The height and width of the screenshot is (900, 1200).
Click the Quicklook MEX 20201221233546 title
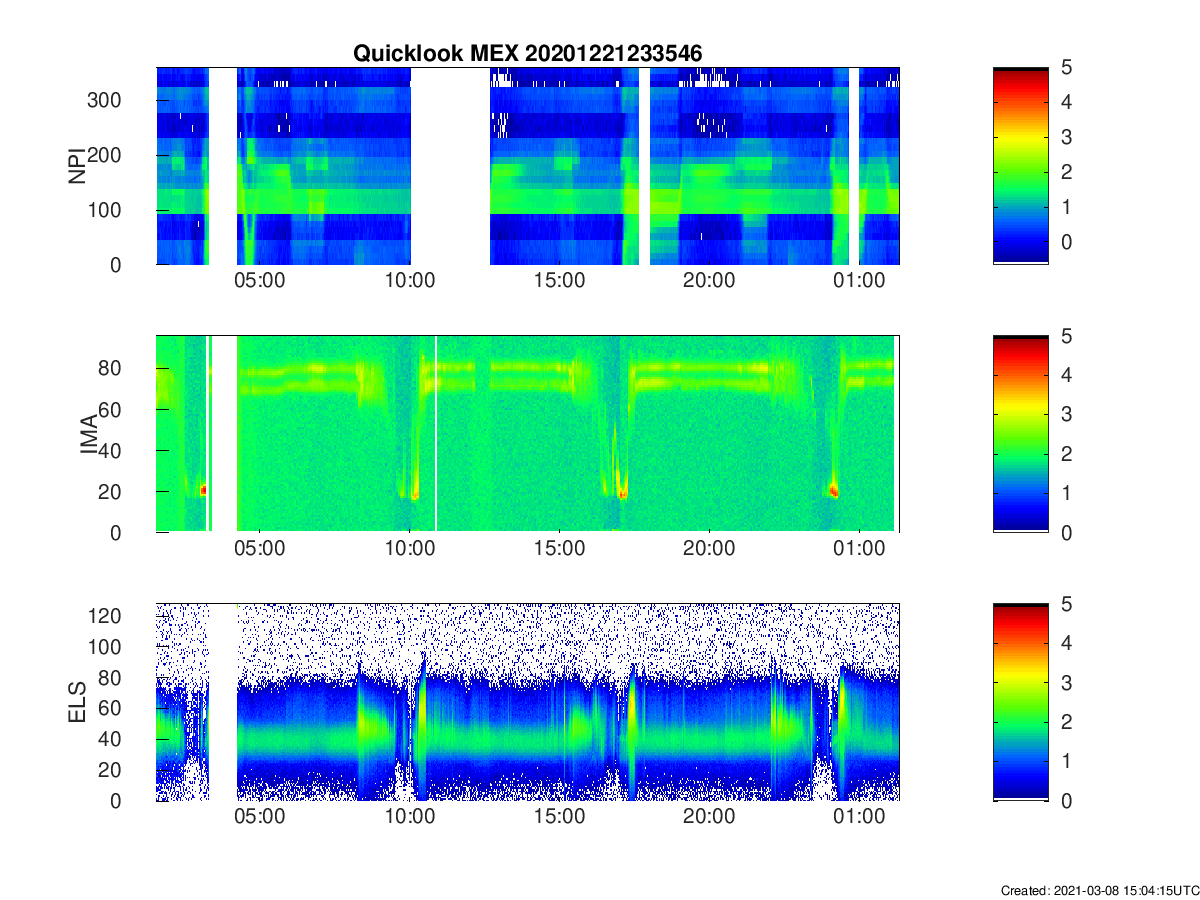point(528,54)
